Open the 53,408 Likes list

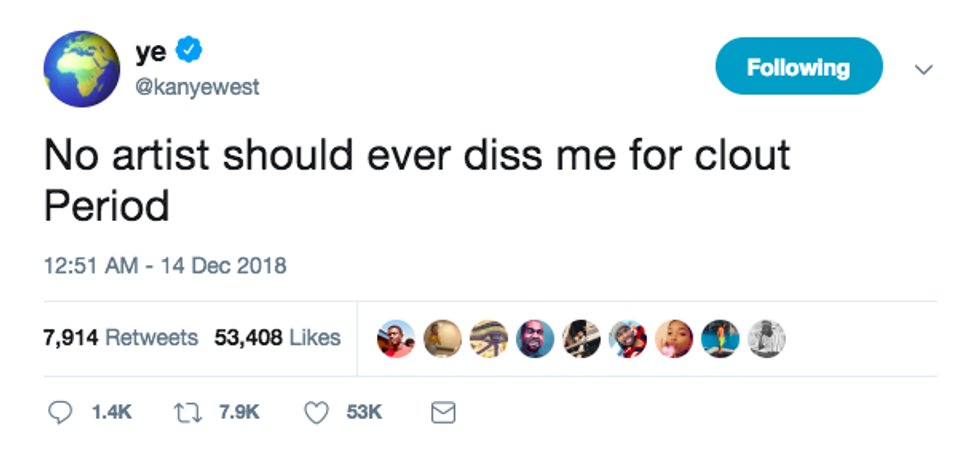click(x=277, y=338)
